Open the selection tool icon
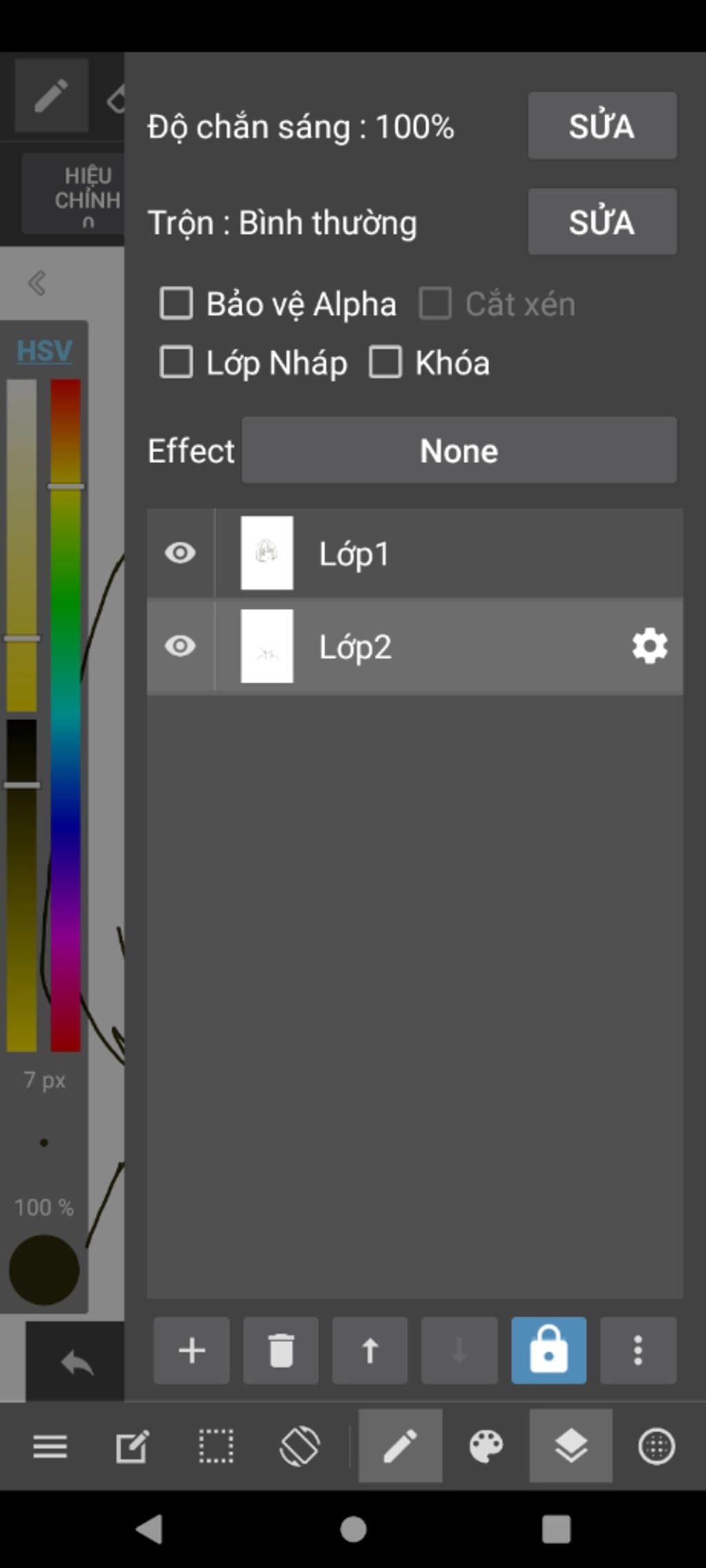This screenshot has width=706, height=1568. [216, 1445]
